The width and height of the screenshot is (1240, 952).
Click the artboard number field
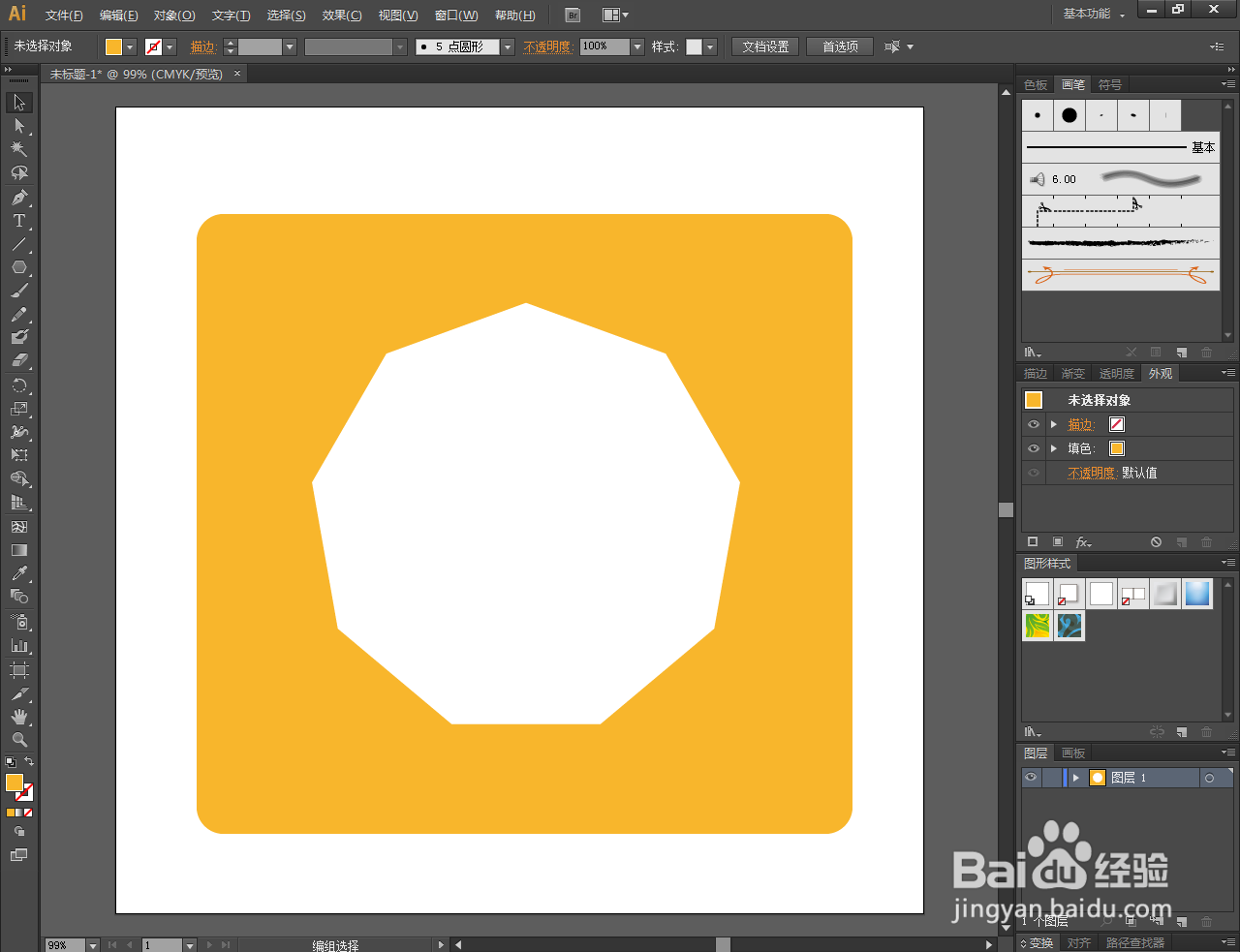162,945
